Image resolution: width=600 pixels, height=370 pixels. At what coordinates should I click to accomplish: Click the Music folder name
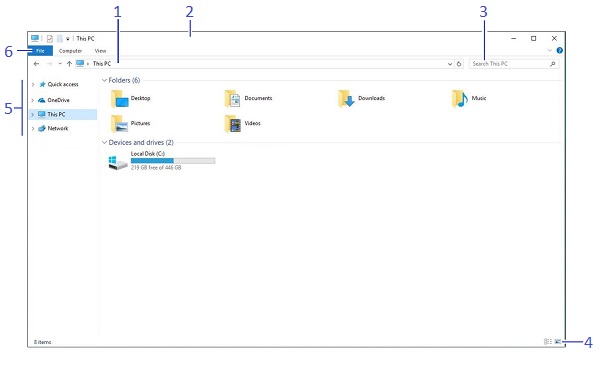point(479,98)
